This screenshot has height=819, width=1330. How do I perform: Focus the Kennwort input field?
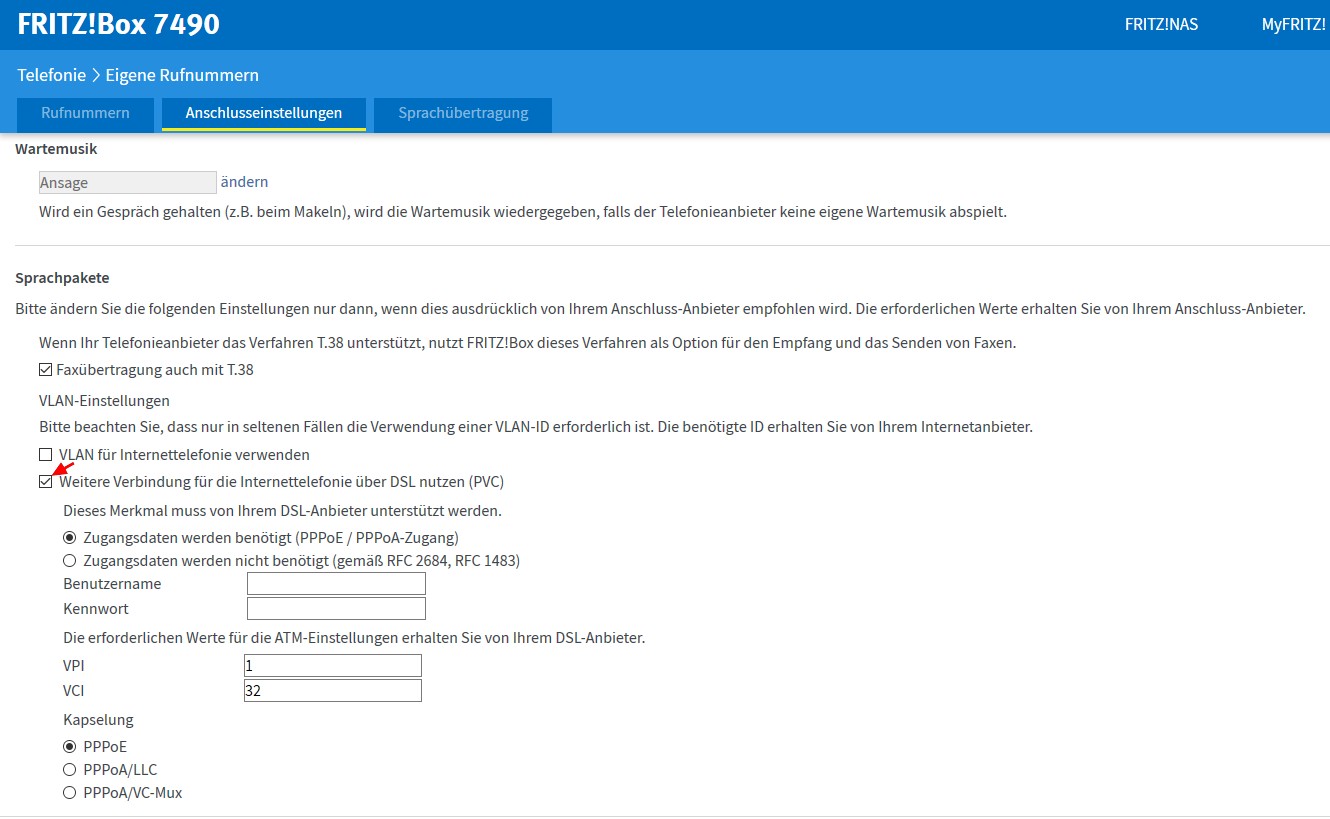[x=336, y=609]
